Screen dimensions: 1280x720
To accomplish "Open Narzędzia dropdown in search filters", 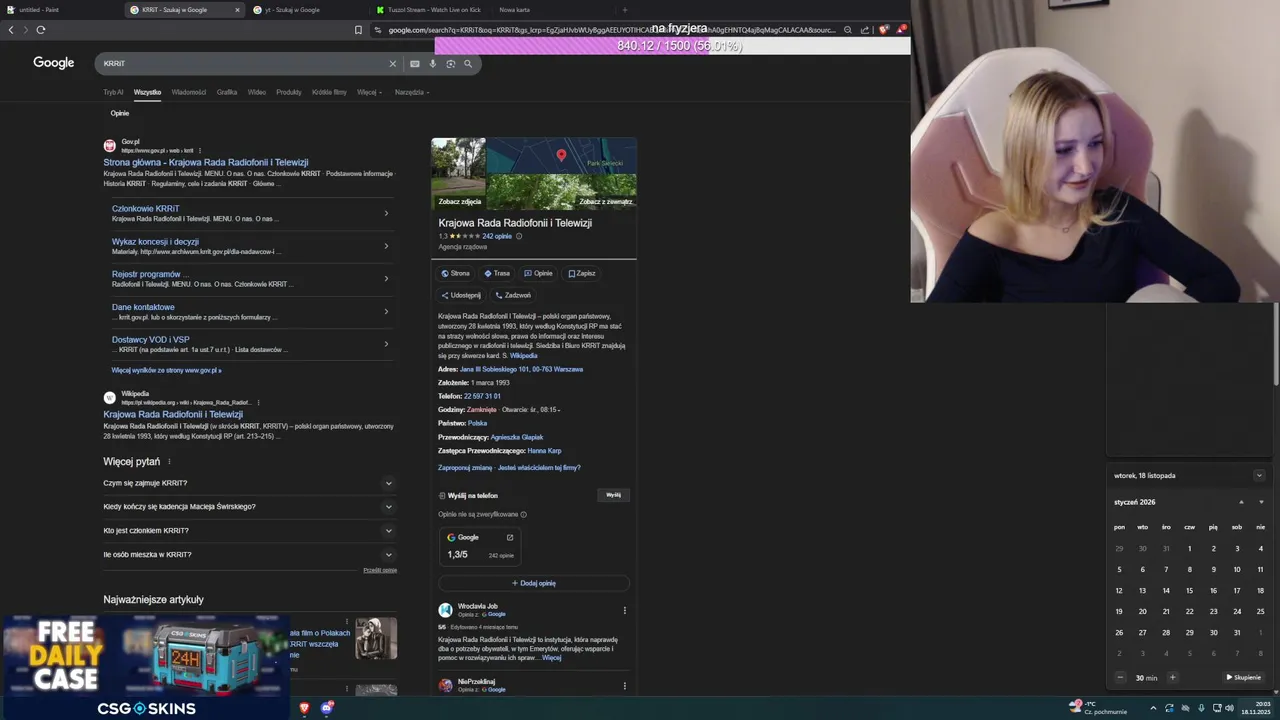I will (412, 92).
